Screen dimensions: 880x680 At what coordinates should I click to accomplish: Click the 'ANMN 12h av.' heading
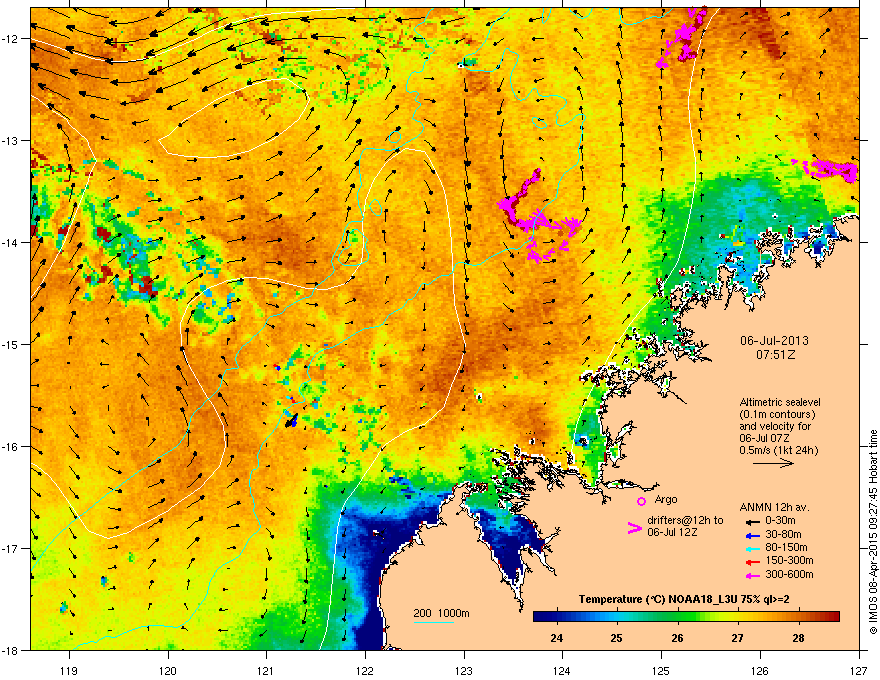[x=774, y=507]
